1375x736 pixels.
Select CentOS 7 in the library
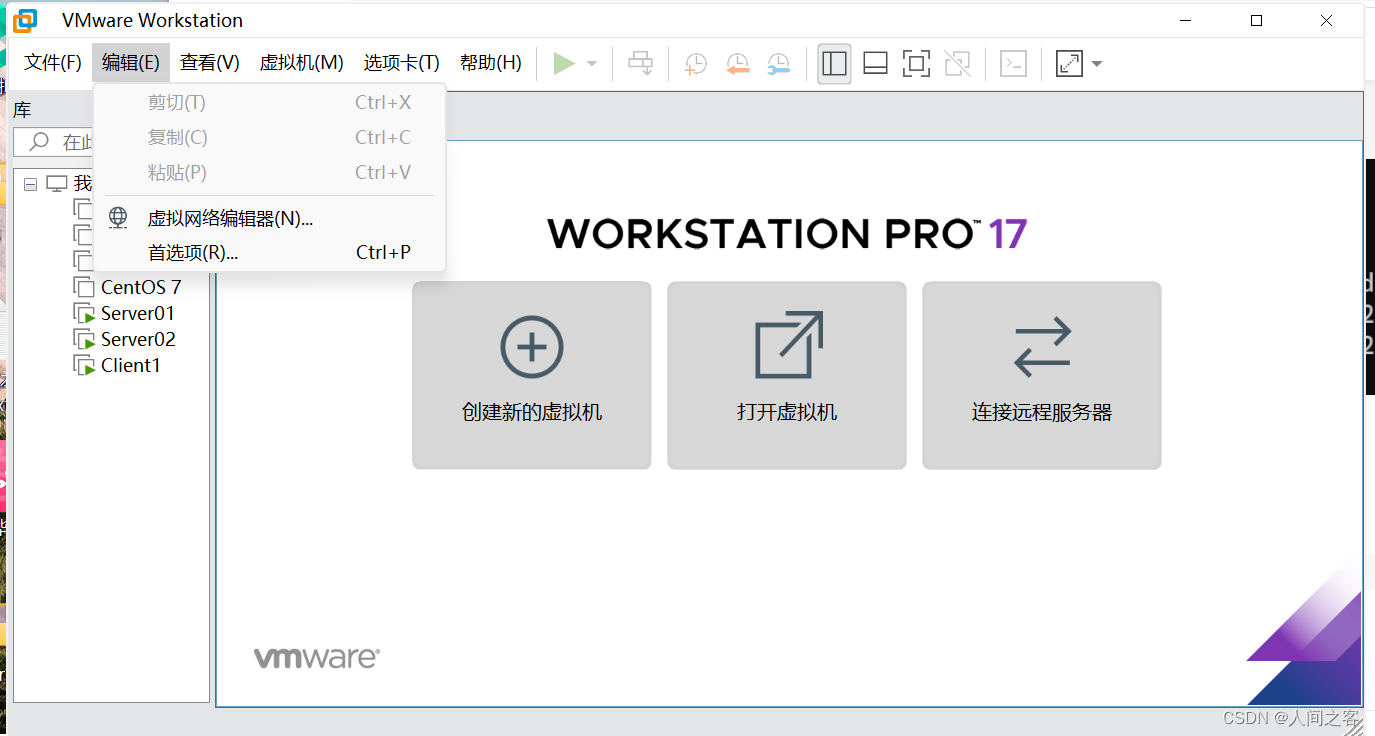[141, 288]
